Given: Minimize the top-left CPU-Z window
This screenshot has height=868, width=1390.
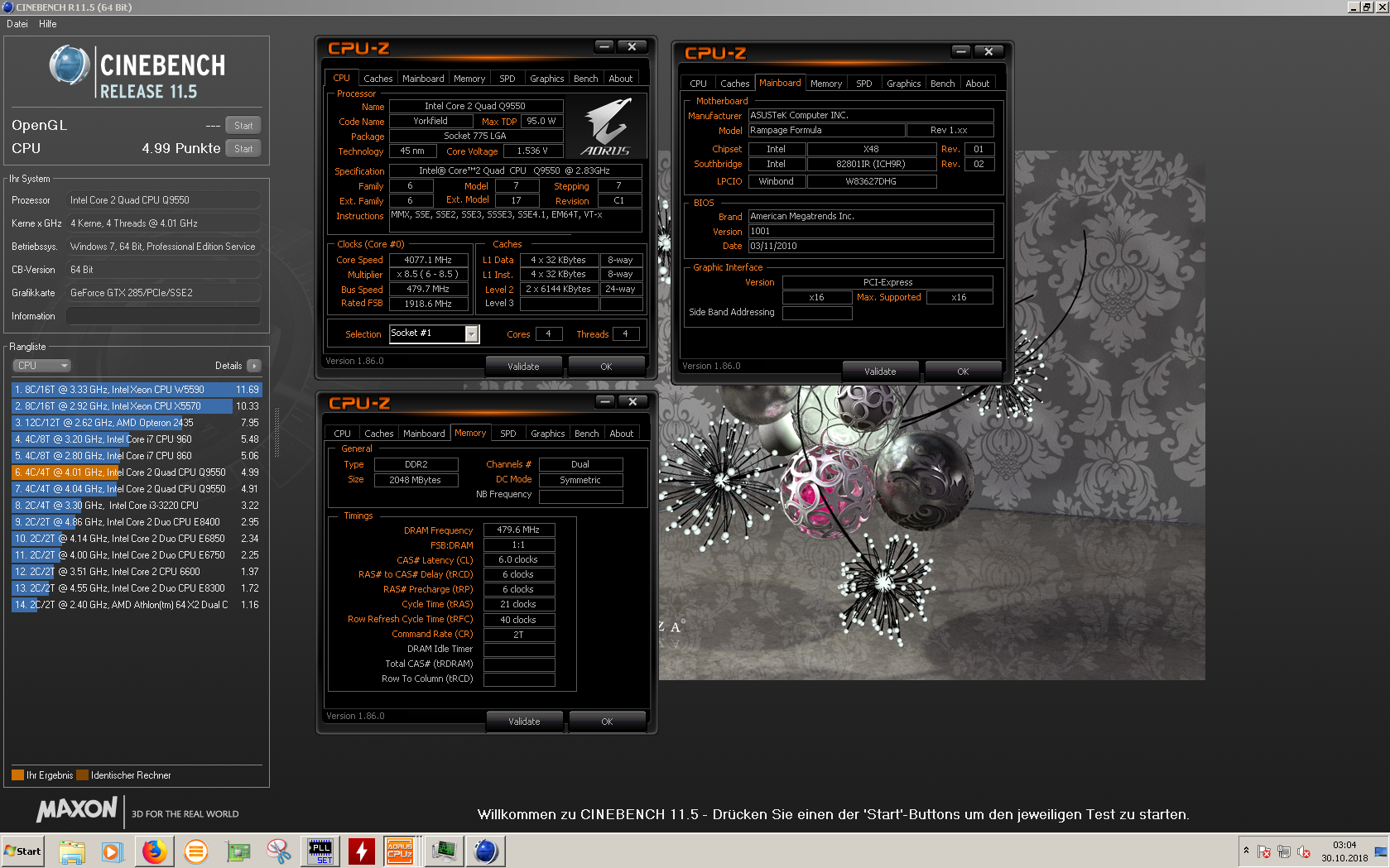Looking at the screenshot, I should tap(604, 46).
